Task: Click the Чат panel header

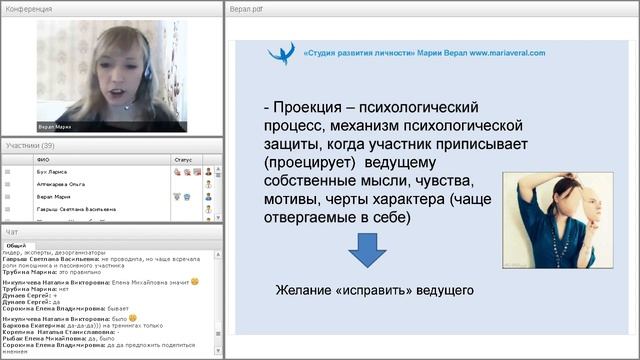Action: tap(112, 232)
